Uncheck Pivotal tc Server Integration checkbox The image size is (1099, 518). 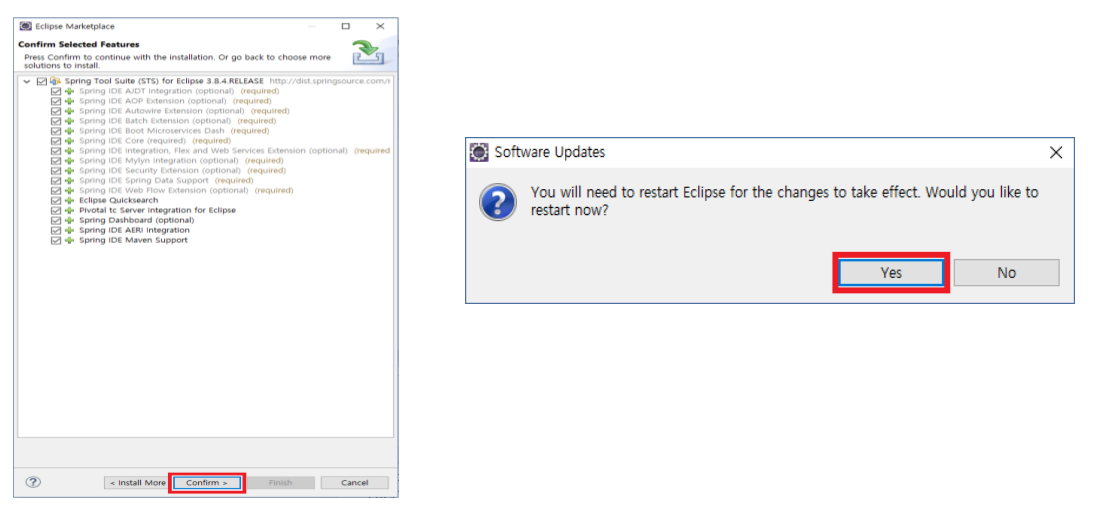pos(56,210)
